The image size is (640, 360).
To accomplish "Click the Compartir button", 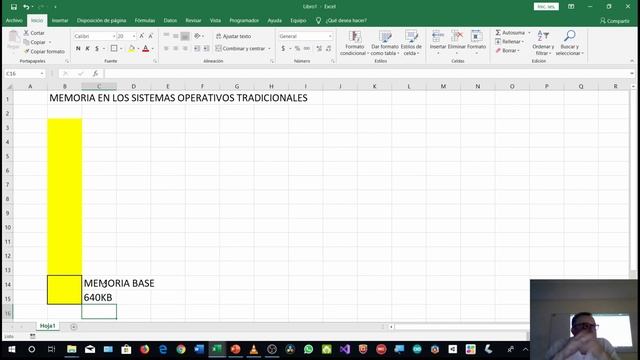I will click(614, 20).
